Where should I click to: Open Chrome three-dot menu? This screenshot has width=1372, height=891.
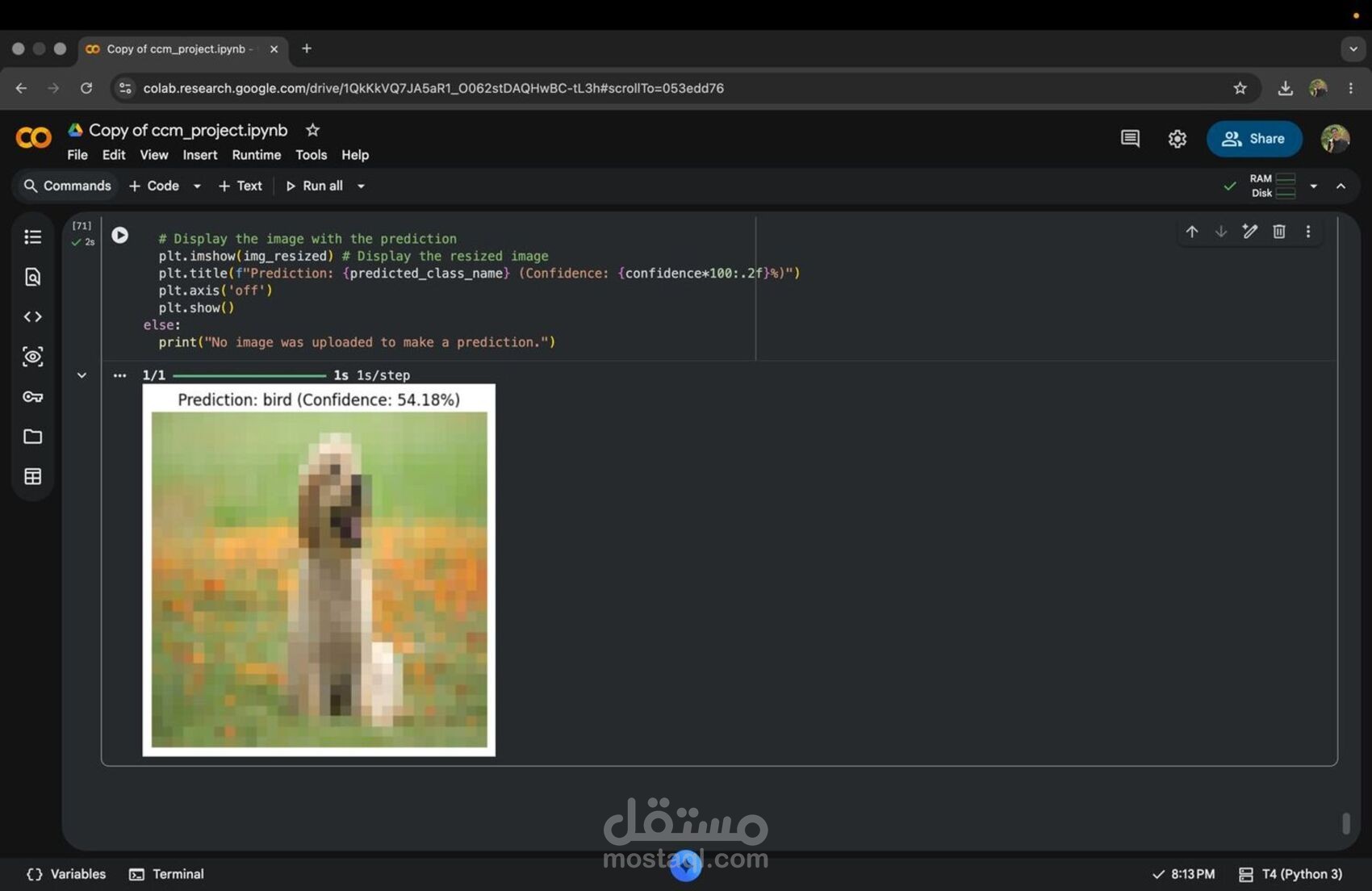(1350, 88)
